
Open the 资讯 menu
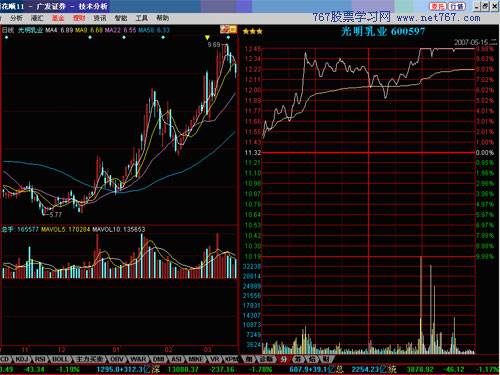tap(100, 18)
